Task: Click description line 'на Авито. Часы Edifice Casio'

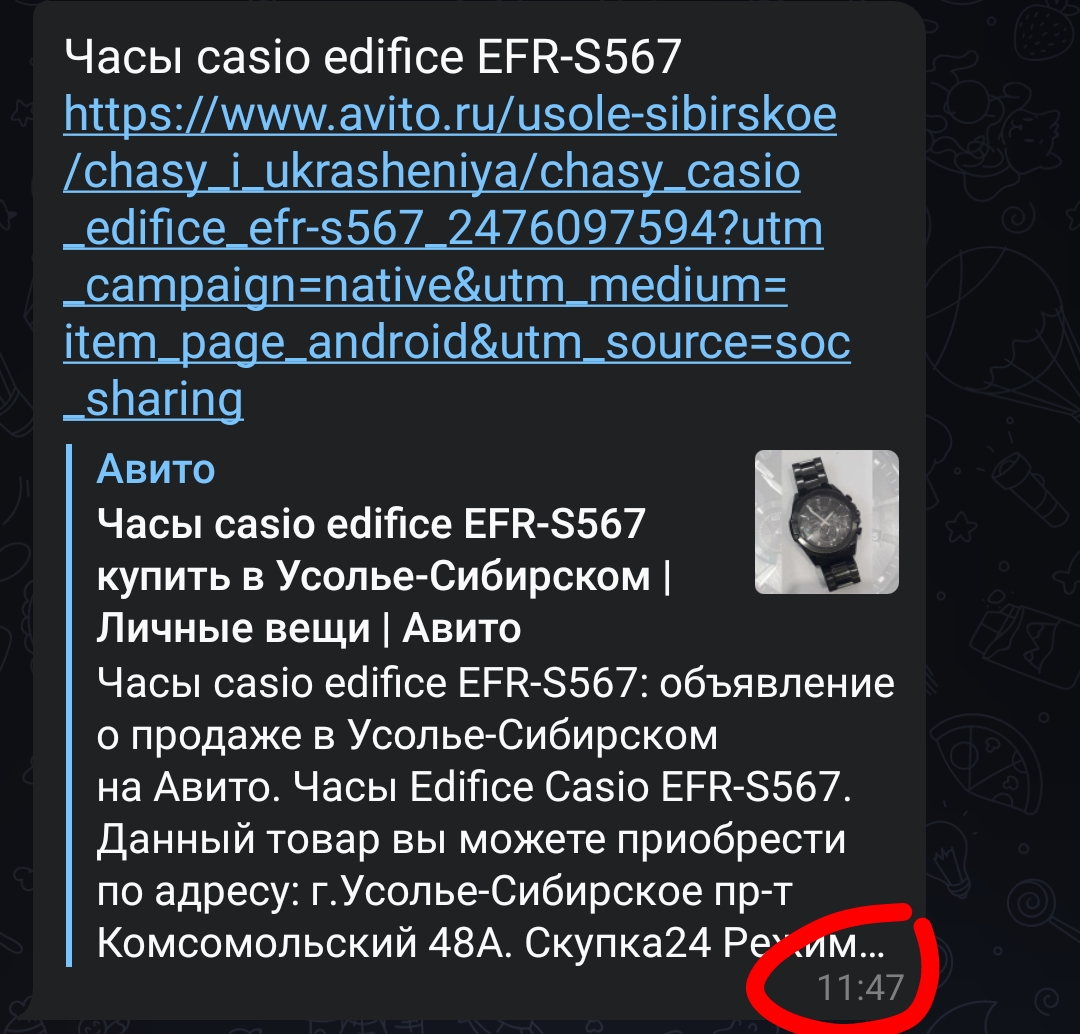Action: click(474, 787)
